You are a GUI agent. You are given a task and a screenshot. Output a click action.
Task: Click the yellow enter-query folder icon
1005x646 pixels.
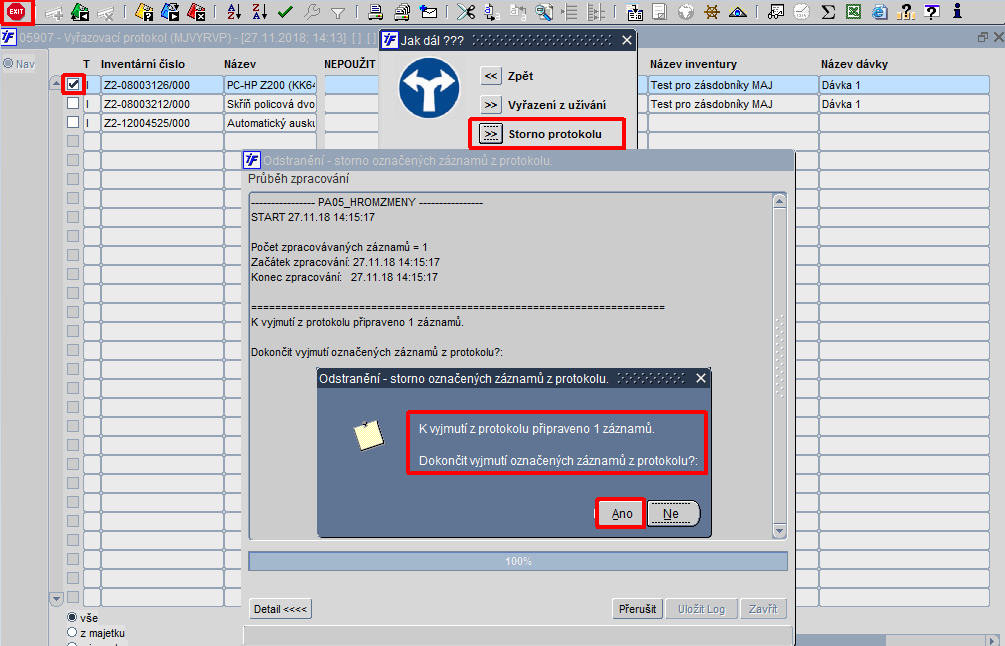point(144,12)
